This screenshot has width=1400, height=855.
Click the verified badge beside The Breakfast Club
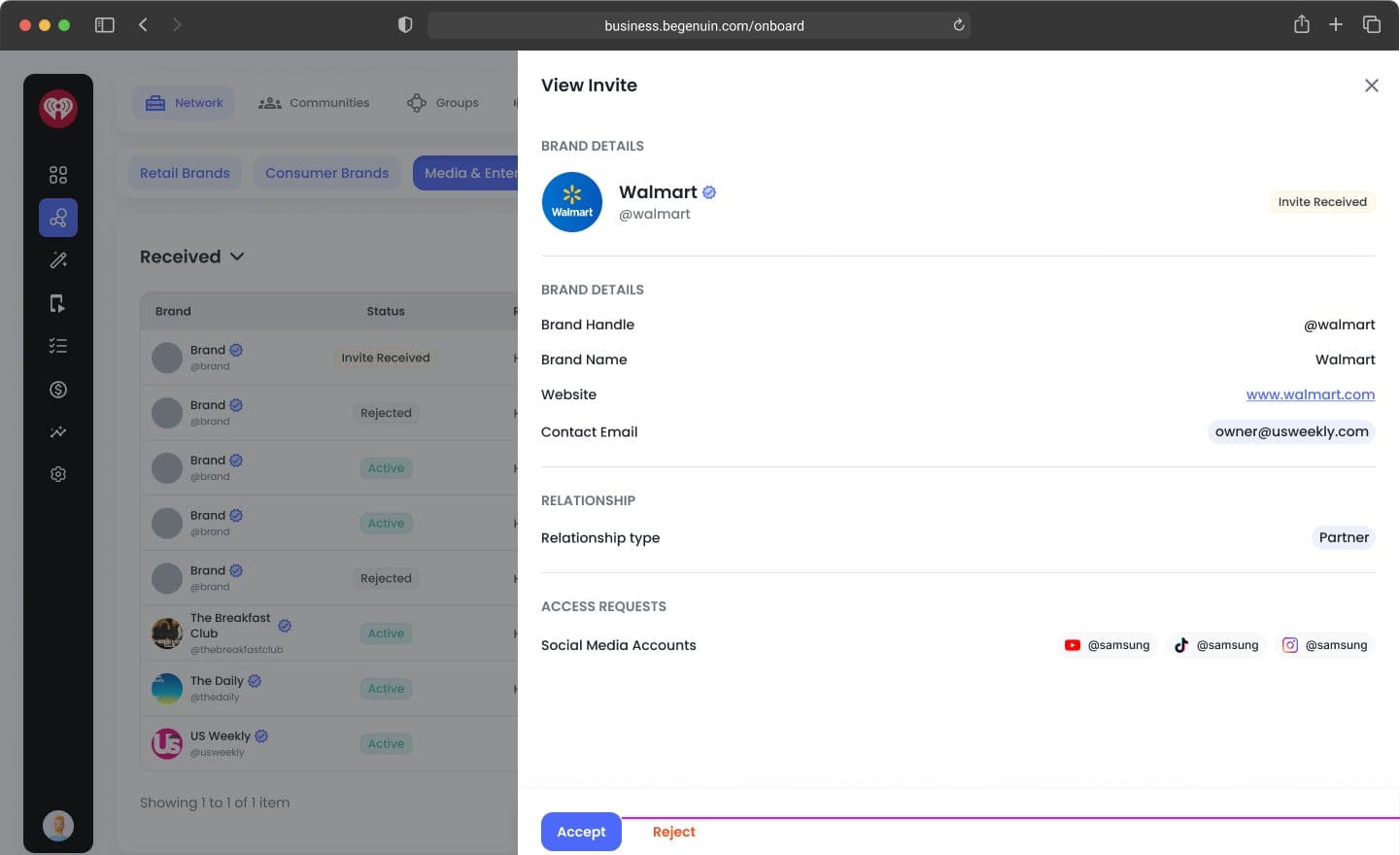click(285, 626)
